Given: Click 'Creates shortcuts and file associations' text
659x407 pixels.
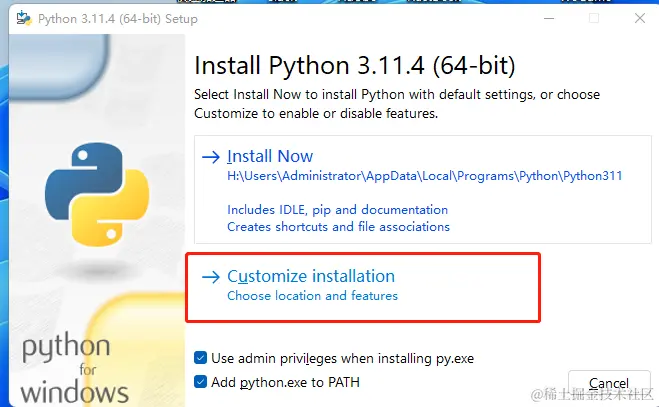Looking at the screenshot, I should (338, 227).
